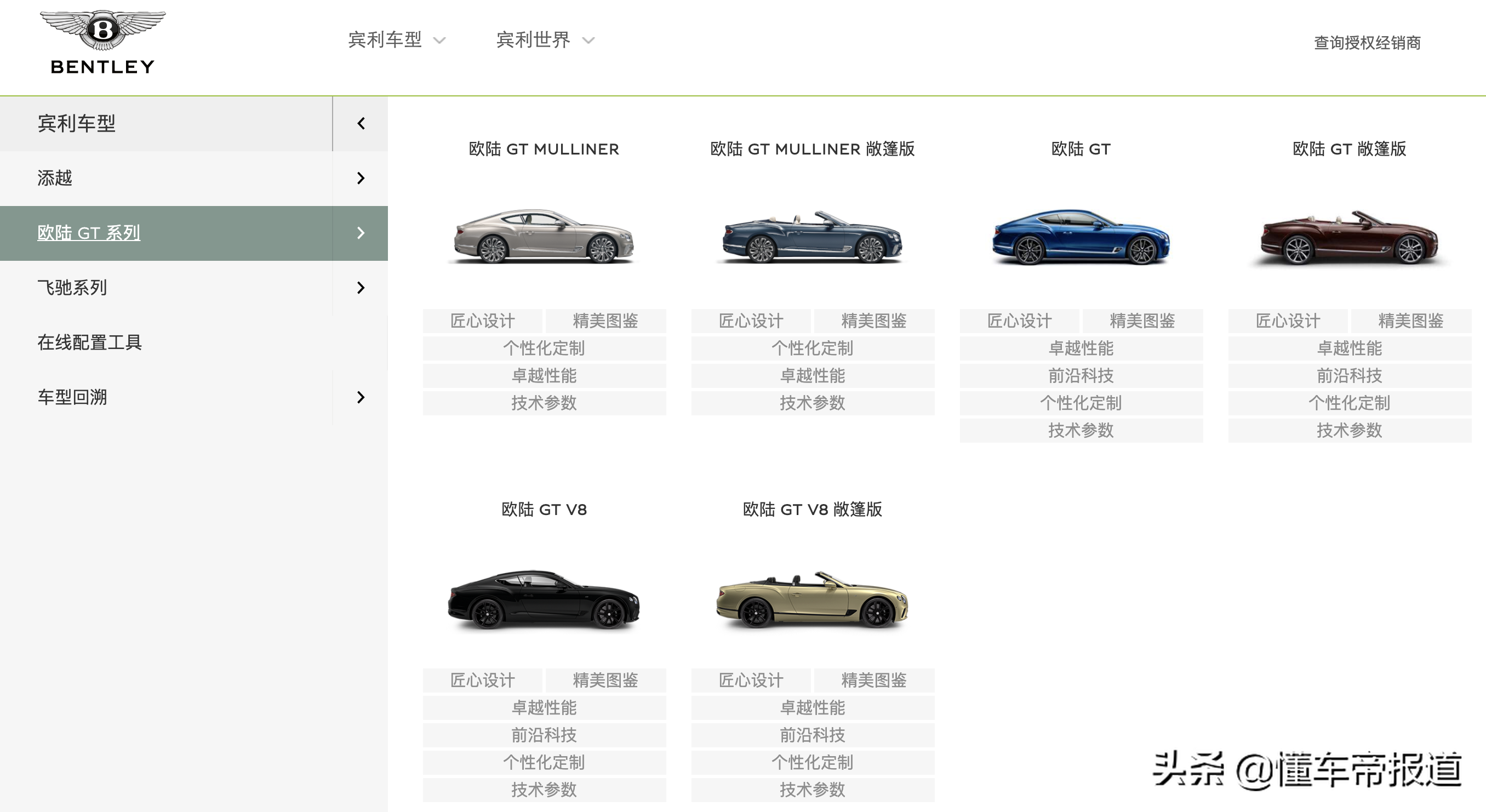Expand the 飞驰系列 sidebar chevron

pyautogui.click(x=361, y=288)
